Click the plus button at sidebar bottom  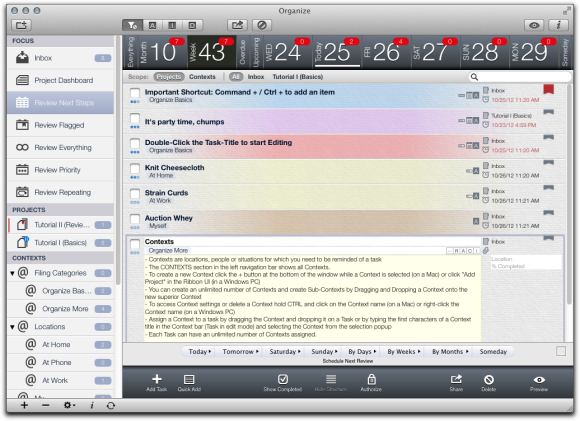click(x=24, y=405)
